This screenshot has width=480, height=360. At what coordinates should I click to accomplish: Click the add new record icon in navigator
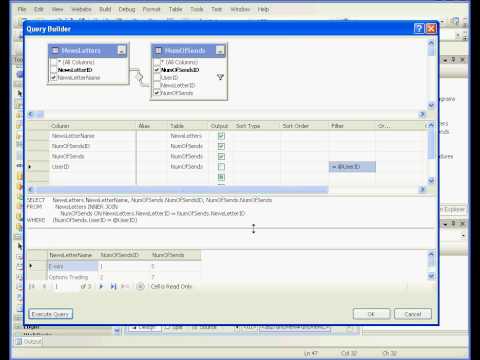point(125,286)
